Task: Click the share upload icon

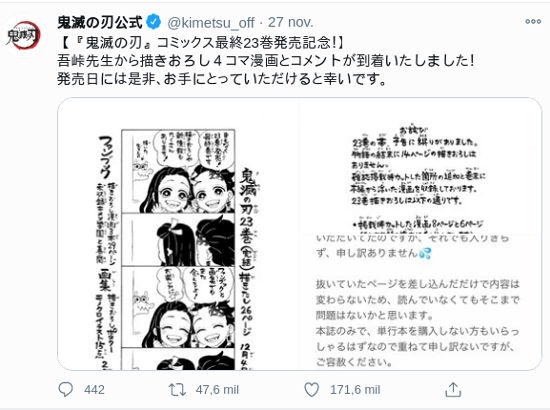Action: click(x=453, y=389)
